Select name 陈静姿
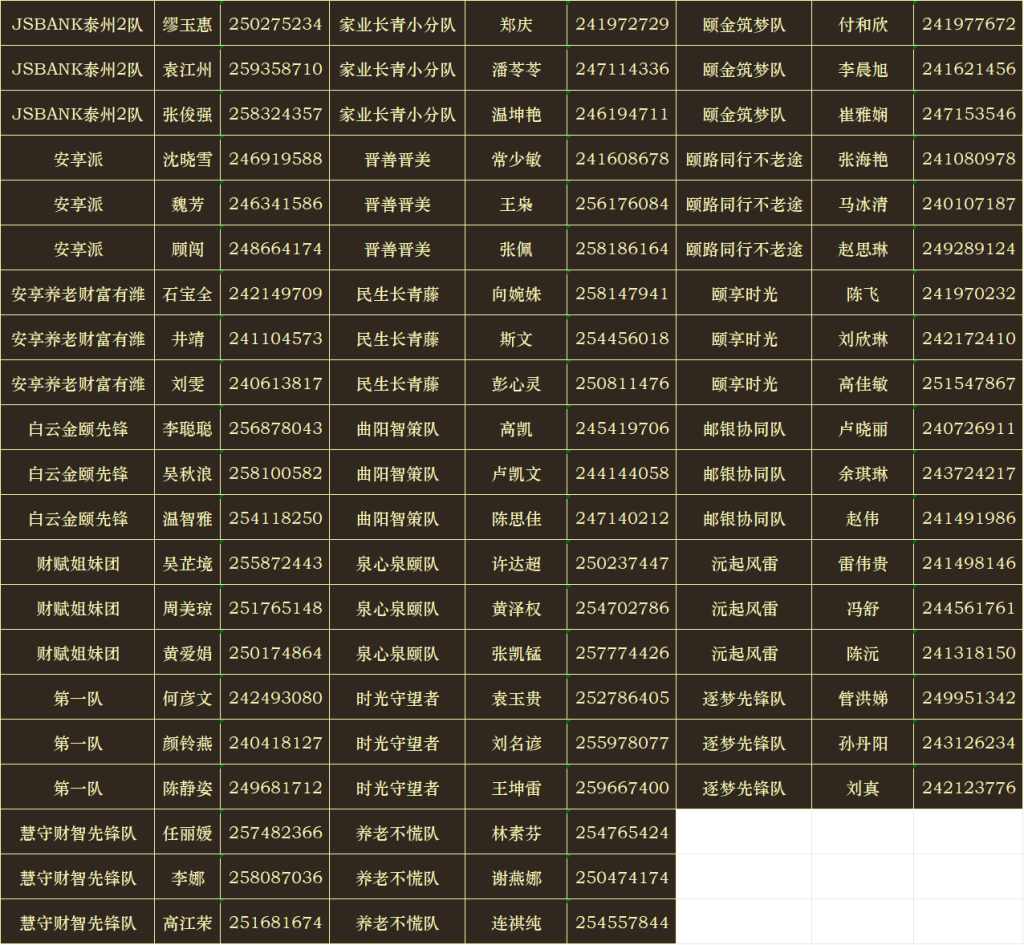Screen dimensions: 1024x945 click(187, 788)
